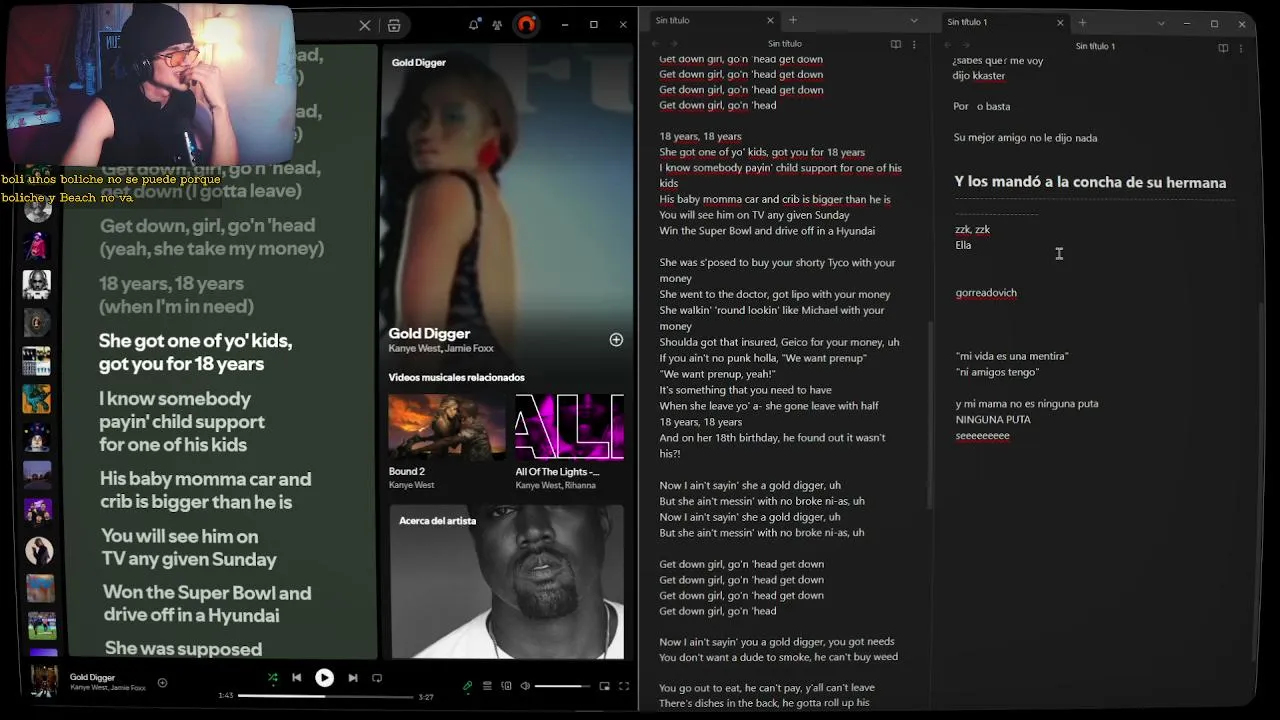Screen dimensions: 1280x720
Task: Jump to lyric 'You will see him on TV'
Action: click(x=189, y=548)
